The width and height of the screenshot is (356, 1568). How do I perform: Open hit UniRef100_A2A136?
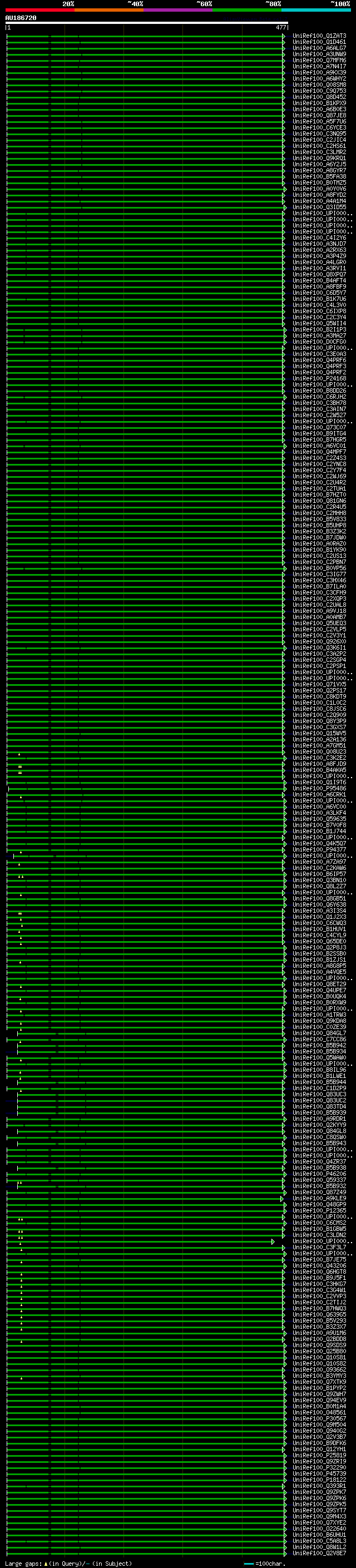319,740
